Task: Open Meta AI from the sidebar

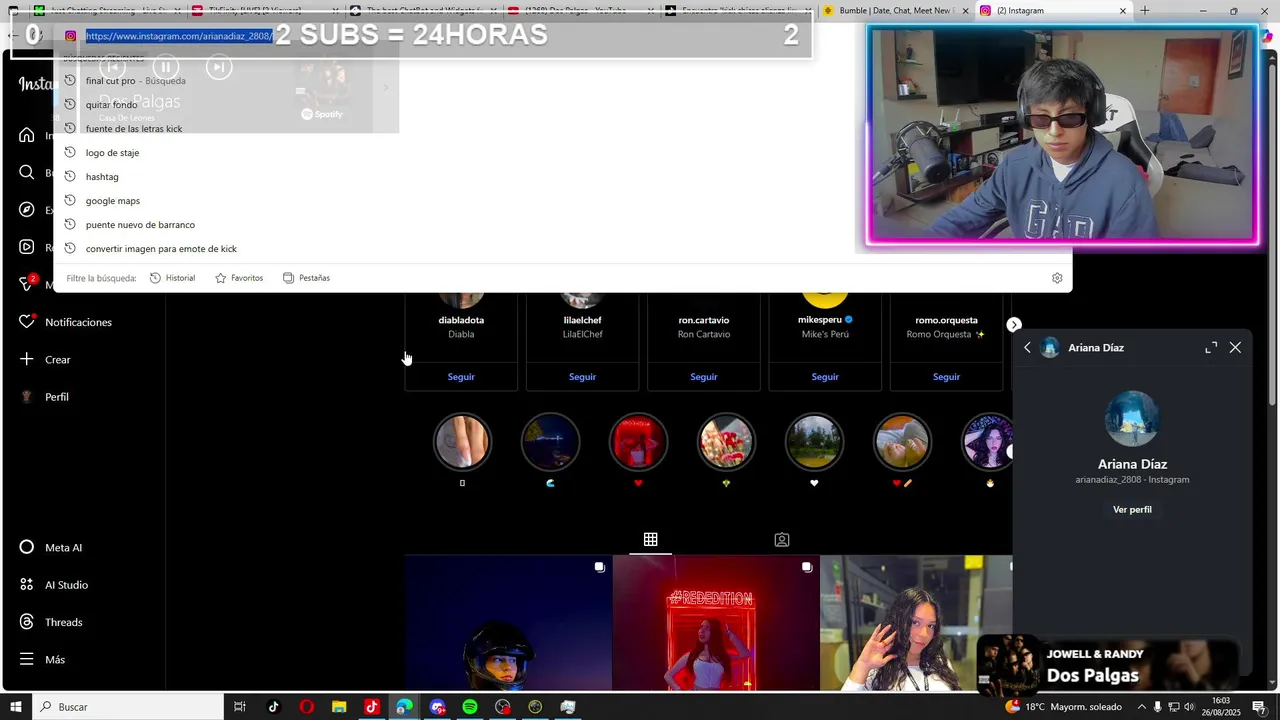Action: click(x=52, y=548)
